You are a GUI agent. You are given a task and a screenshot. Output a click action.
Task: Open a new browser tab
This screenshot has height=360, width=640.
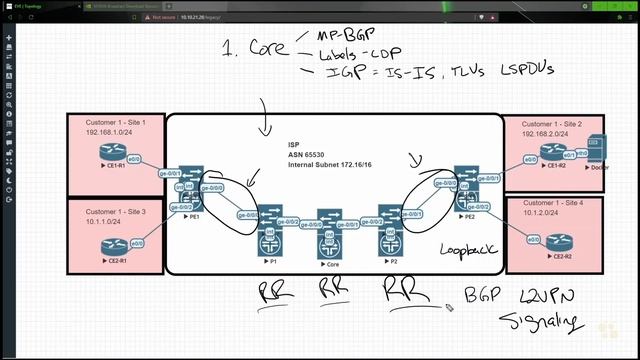coord(169,6)
